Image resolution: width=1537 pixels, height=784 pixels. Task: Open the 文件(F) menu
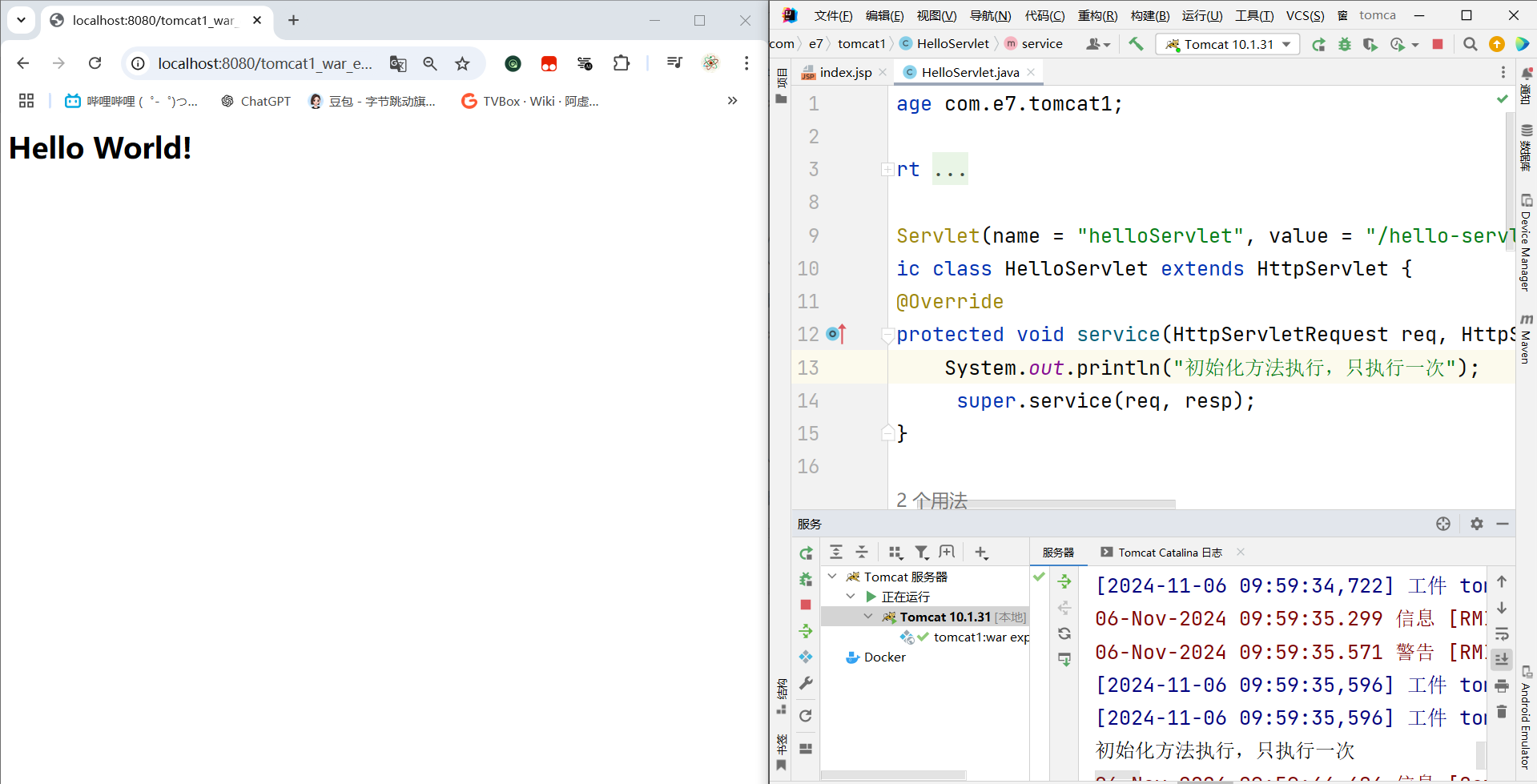tap(833, 15)
